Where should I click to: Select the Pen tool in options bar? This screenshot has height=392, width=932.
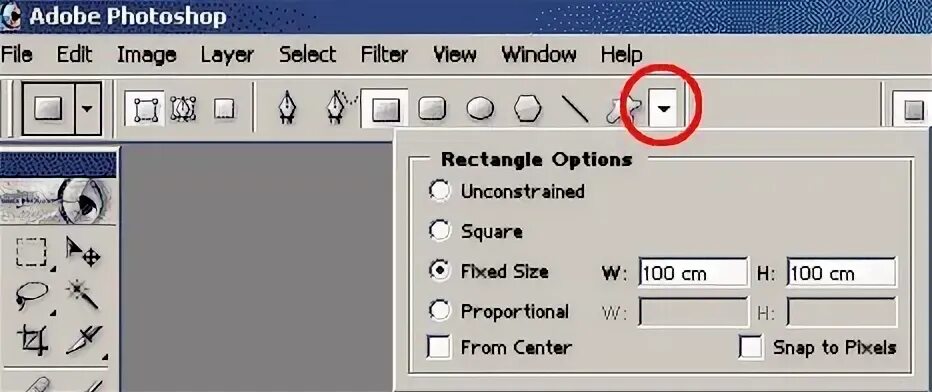tap(287, 108)
